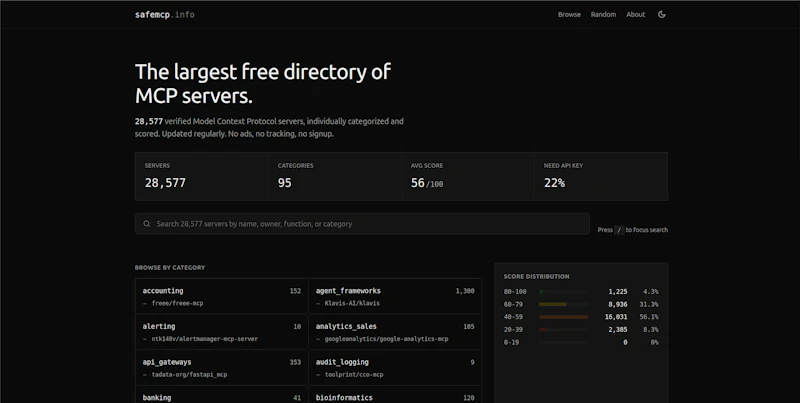Click the Score Distribution heading

(536, 276)
